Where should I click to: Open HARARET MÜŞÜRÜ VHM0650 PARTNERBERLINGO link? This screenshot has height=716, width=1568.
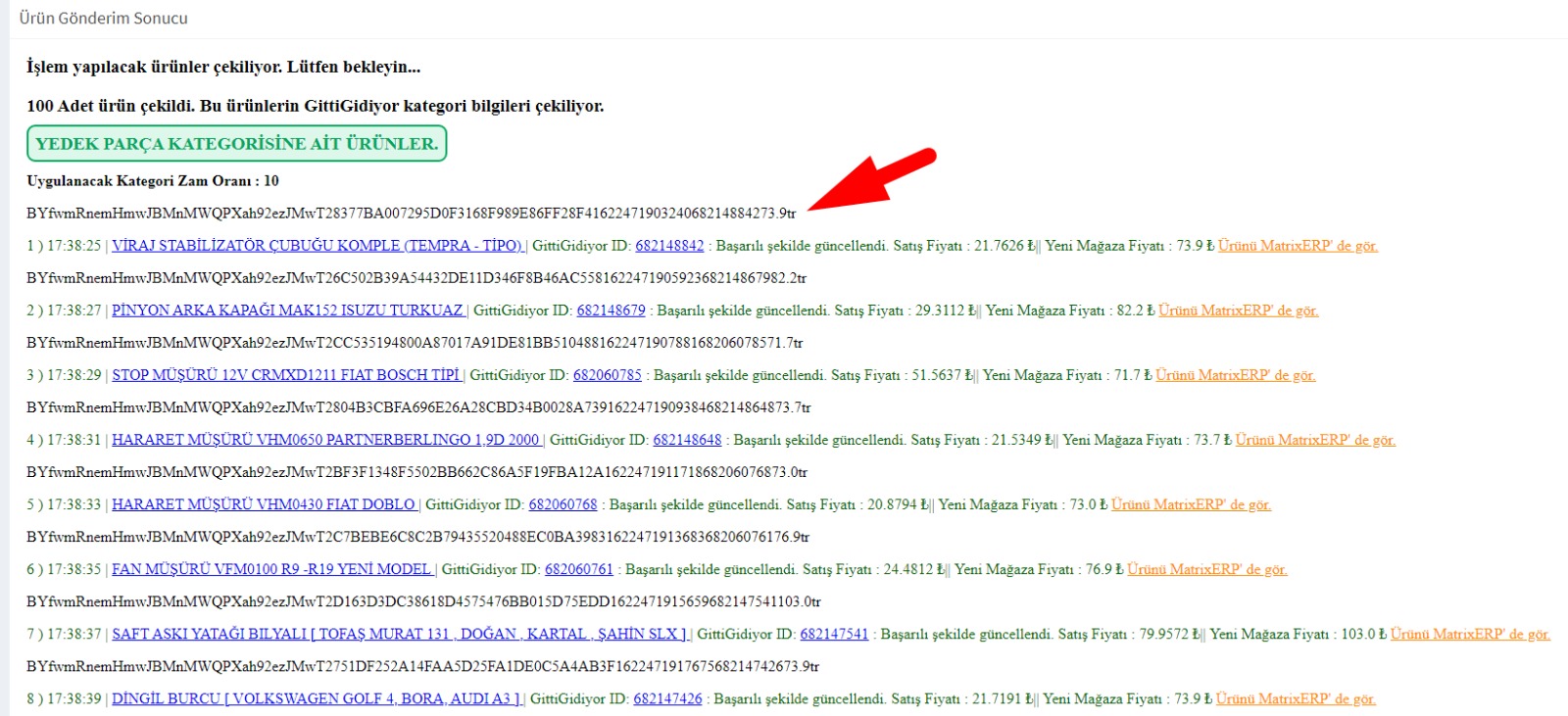pos(325,440)
